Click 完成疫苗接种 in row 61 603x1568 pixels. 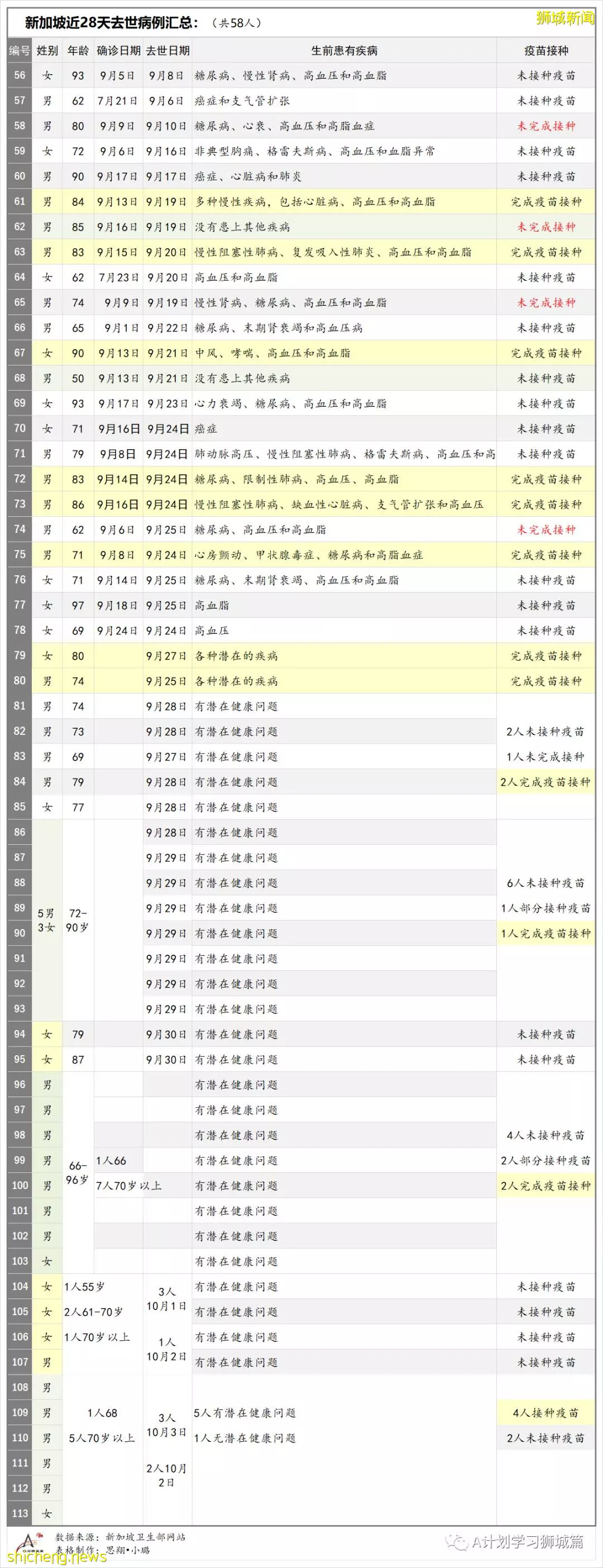(x=547, y=202)
